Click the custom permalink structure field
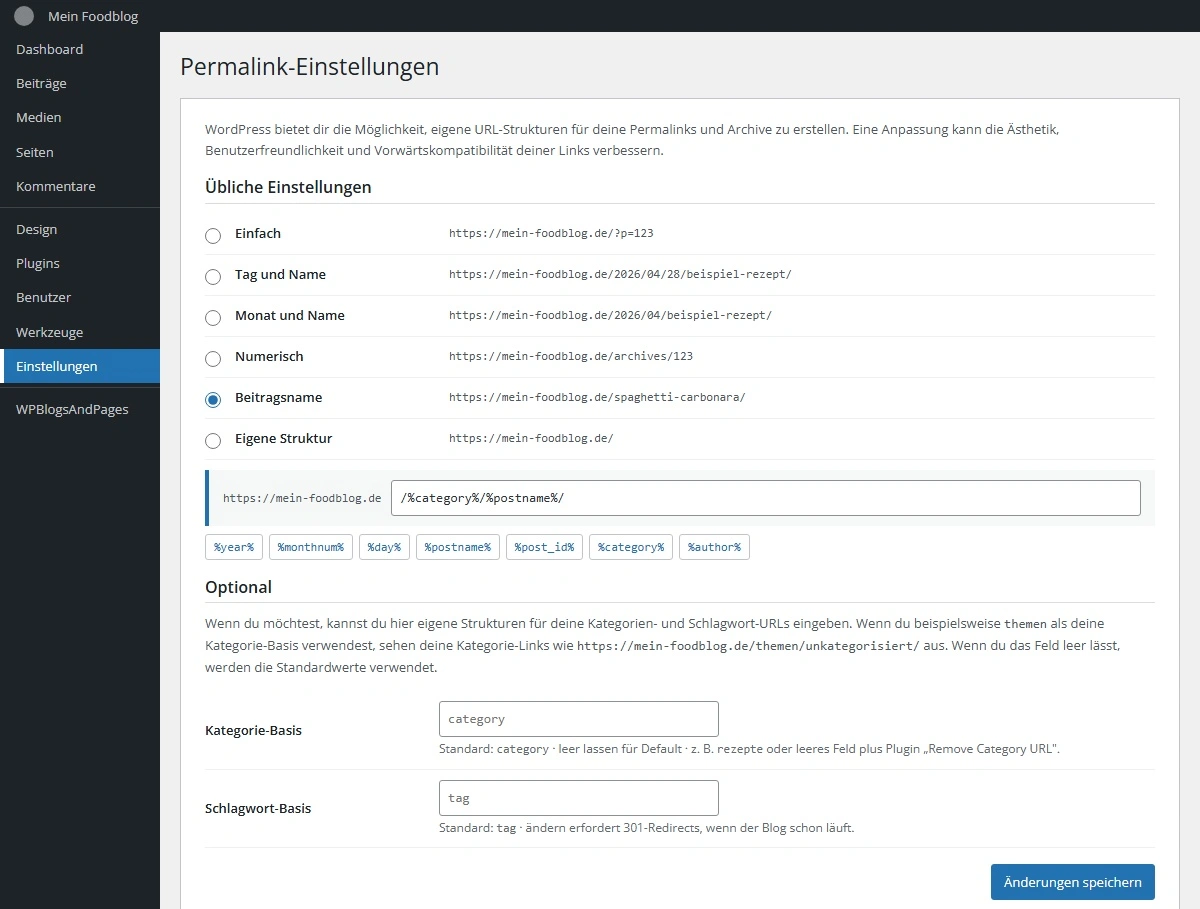Image resolution: width=1200 pixels, height=909 pixels. (766, 498)
